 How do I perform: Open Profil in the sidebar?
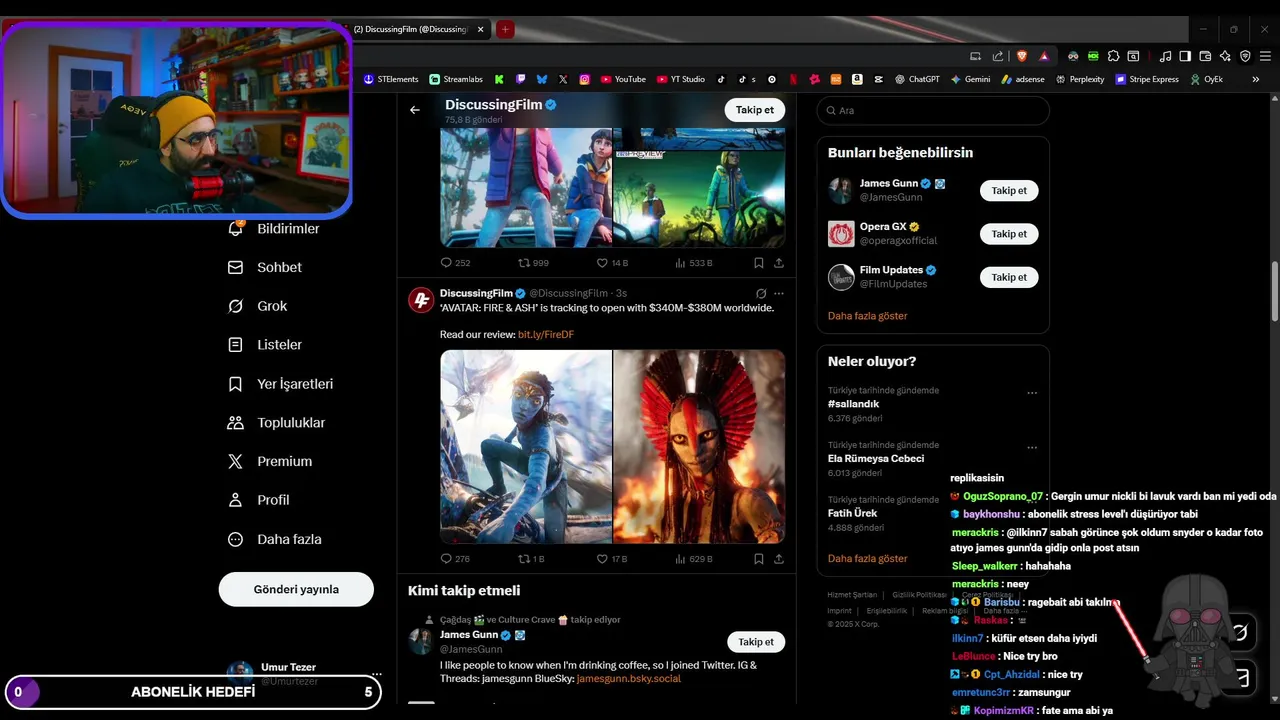pyautogui.click(x=258, y=500)
